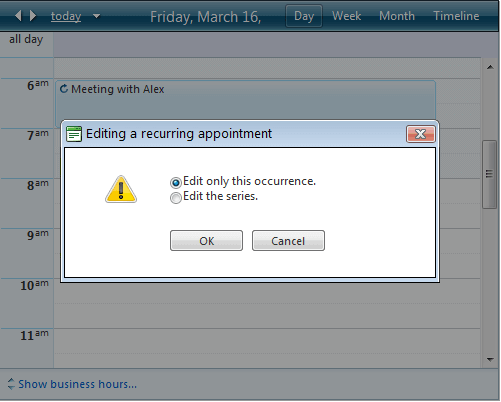The height and width of the screenshot is (402, 501).
Task: Go to the next day arrow
Action: tap(33, 16)
